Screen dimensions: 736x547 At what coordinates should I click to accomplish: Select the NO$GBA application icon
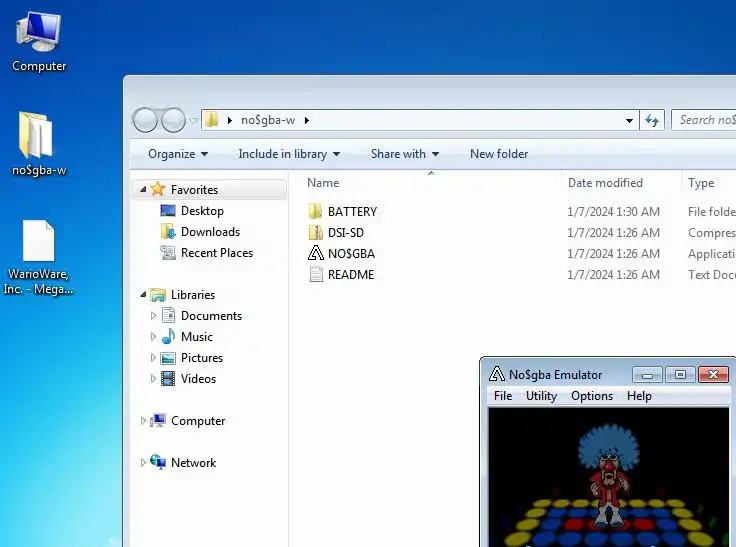(x=315, y=253)
